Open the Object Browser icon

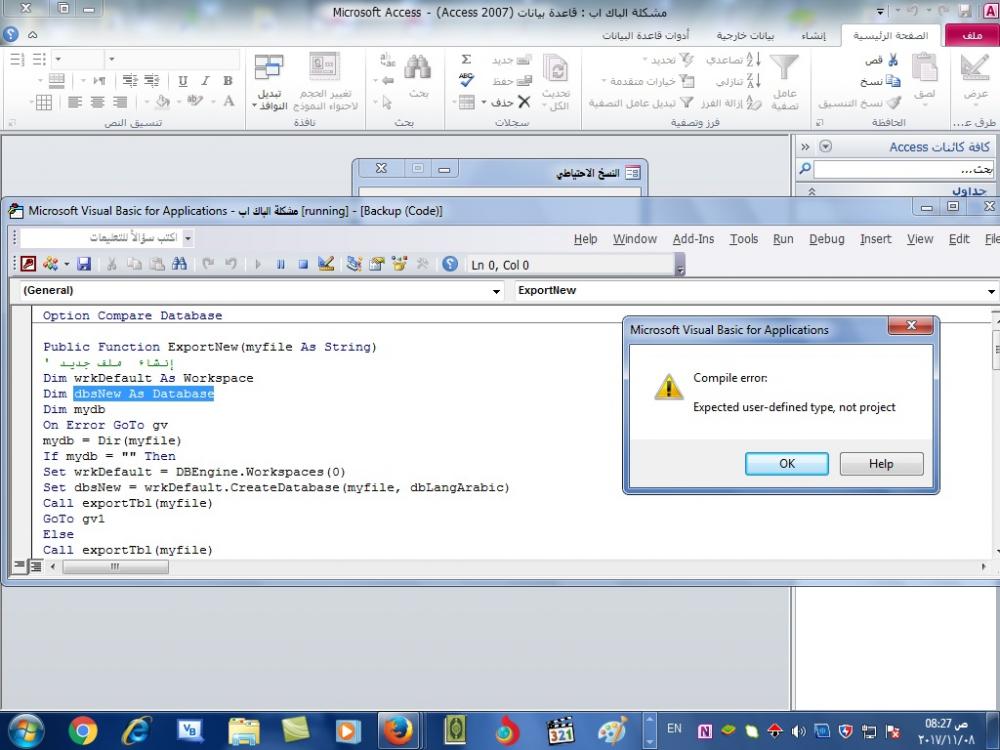[399, 265]
